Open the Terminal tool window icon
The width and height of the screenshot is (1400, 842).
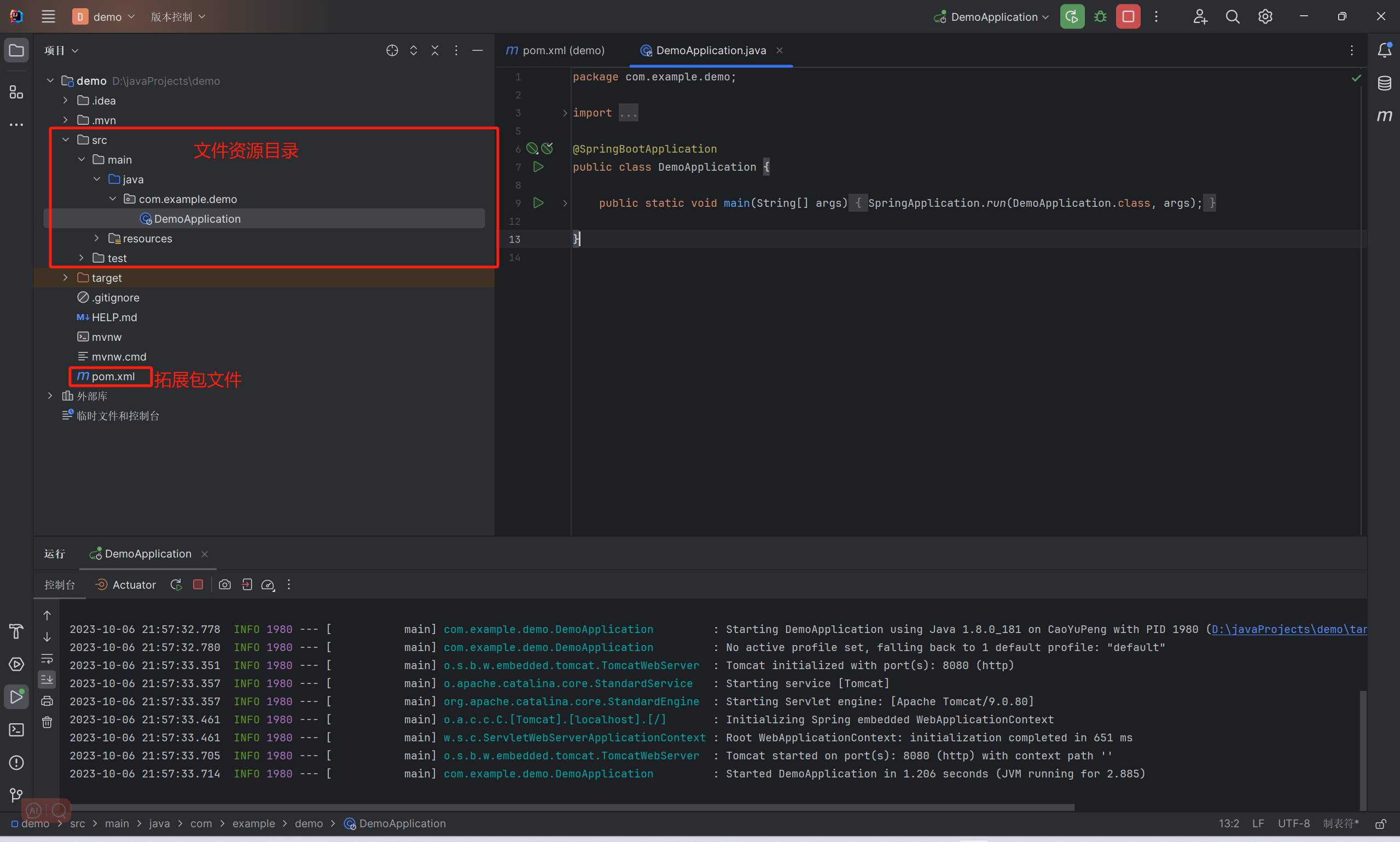16,730
